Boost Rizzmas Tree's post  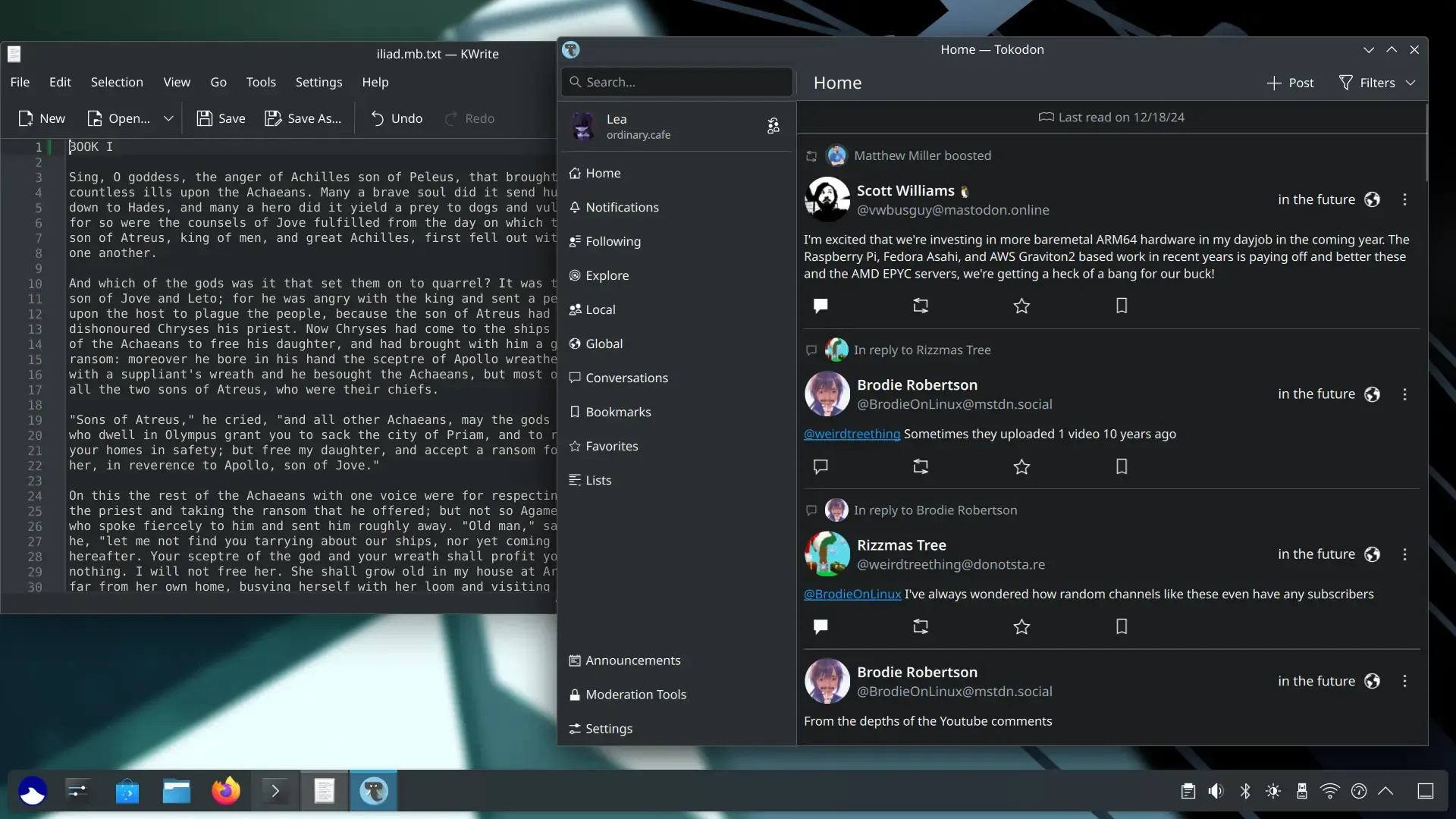pyautogui.click(x=921, y=626)
